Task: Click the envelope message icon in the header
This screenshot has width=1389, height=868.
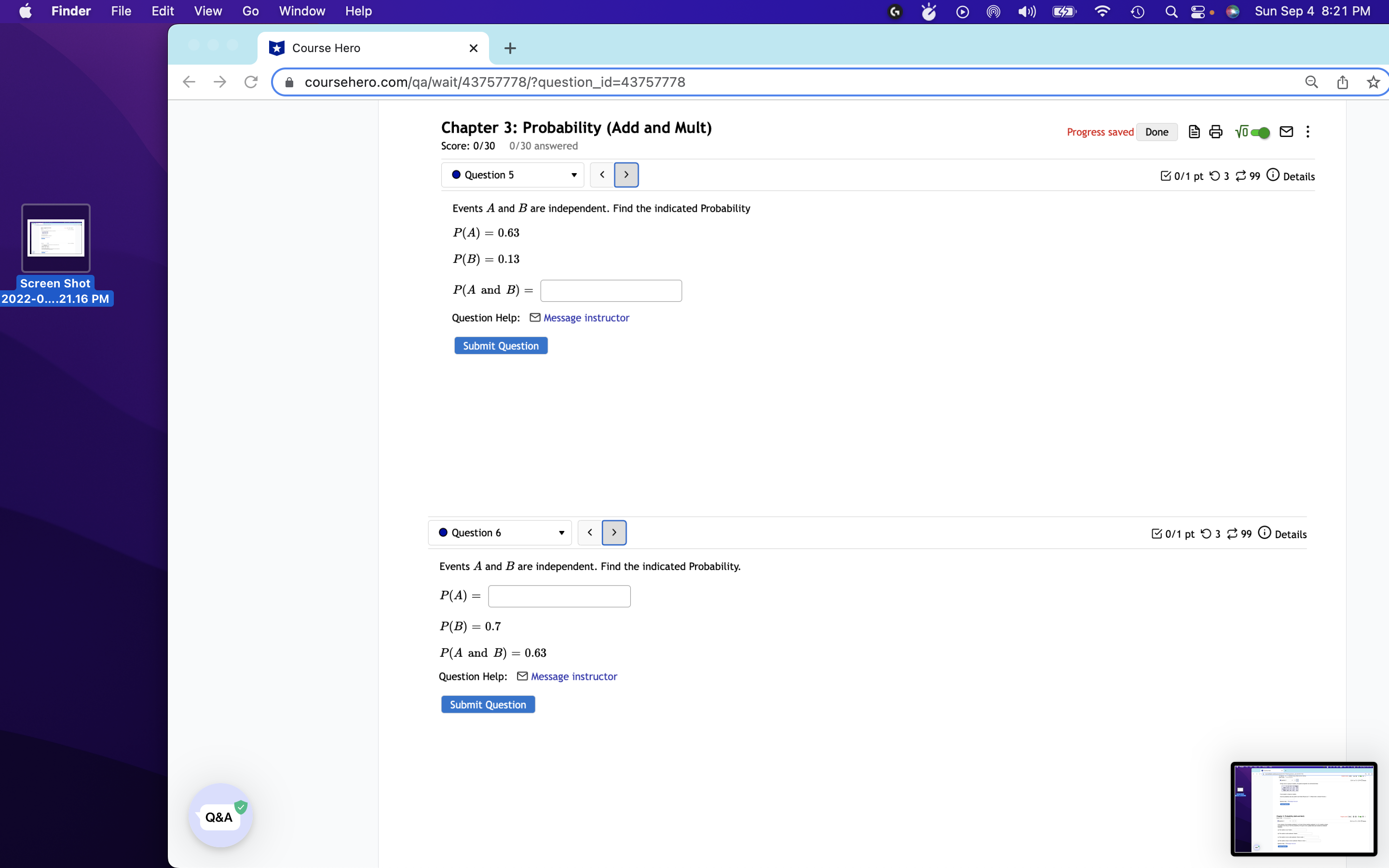Action: [1286, 132]
